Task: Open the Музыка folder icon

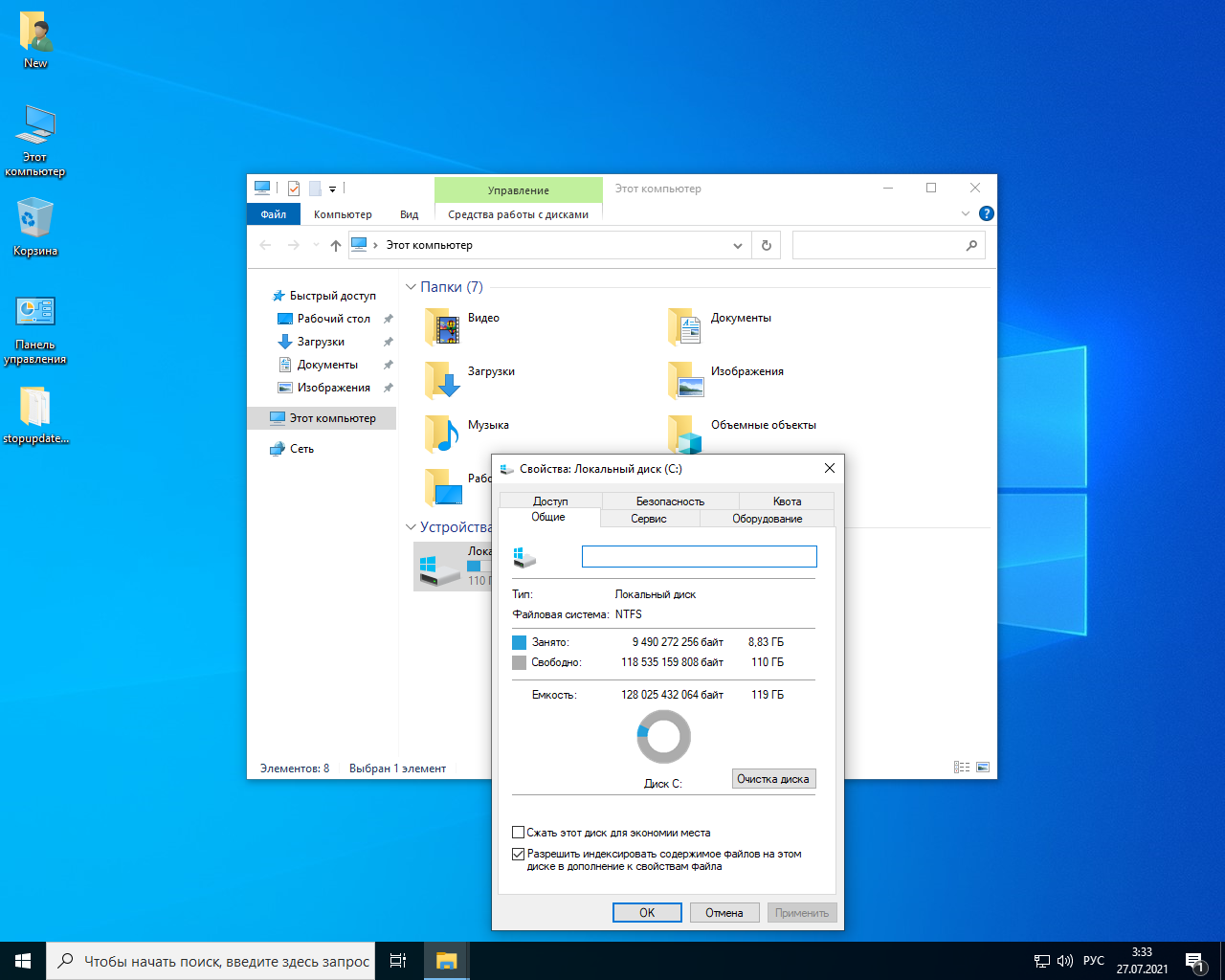Action: (443, 434)
